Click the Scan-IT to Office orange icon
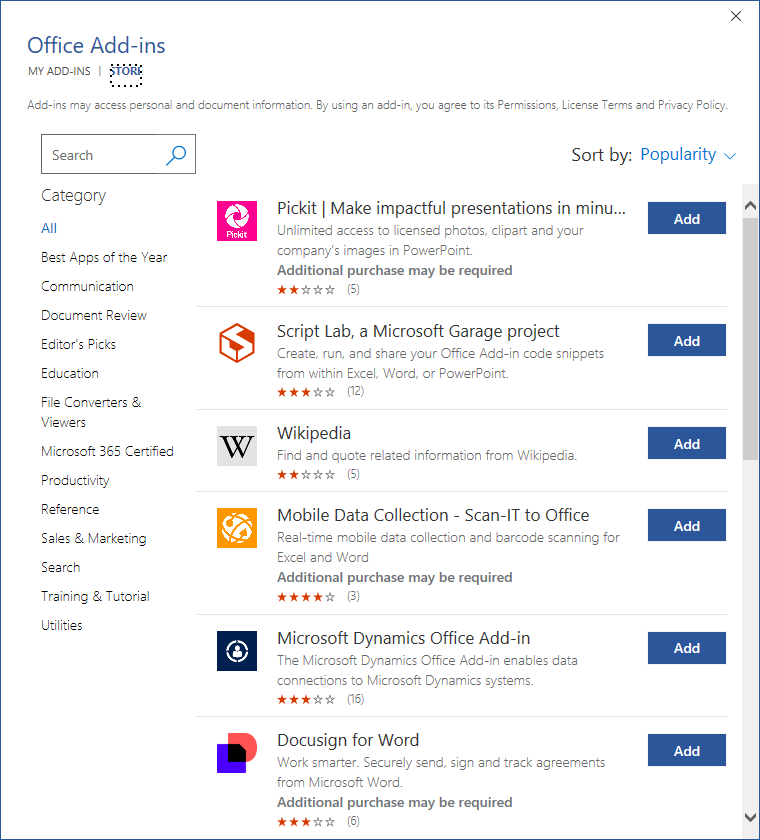This screenshot has height=840, width=760. 237,528
